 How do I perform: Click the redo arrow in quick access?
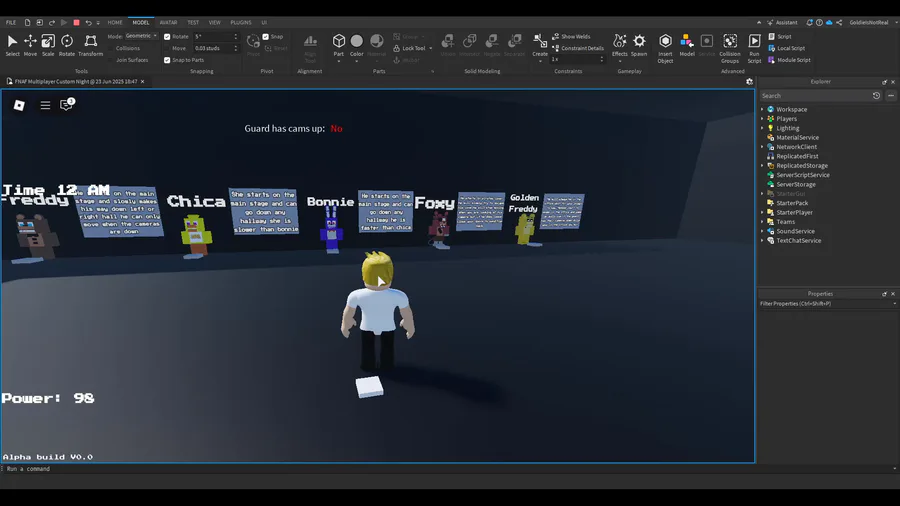tap(52, 22)
